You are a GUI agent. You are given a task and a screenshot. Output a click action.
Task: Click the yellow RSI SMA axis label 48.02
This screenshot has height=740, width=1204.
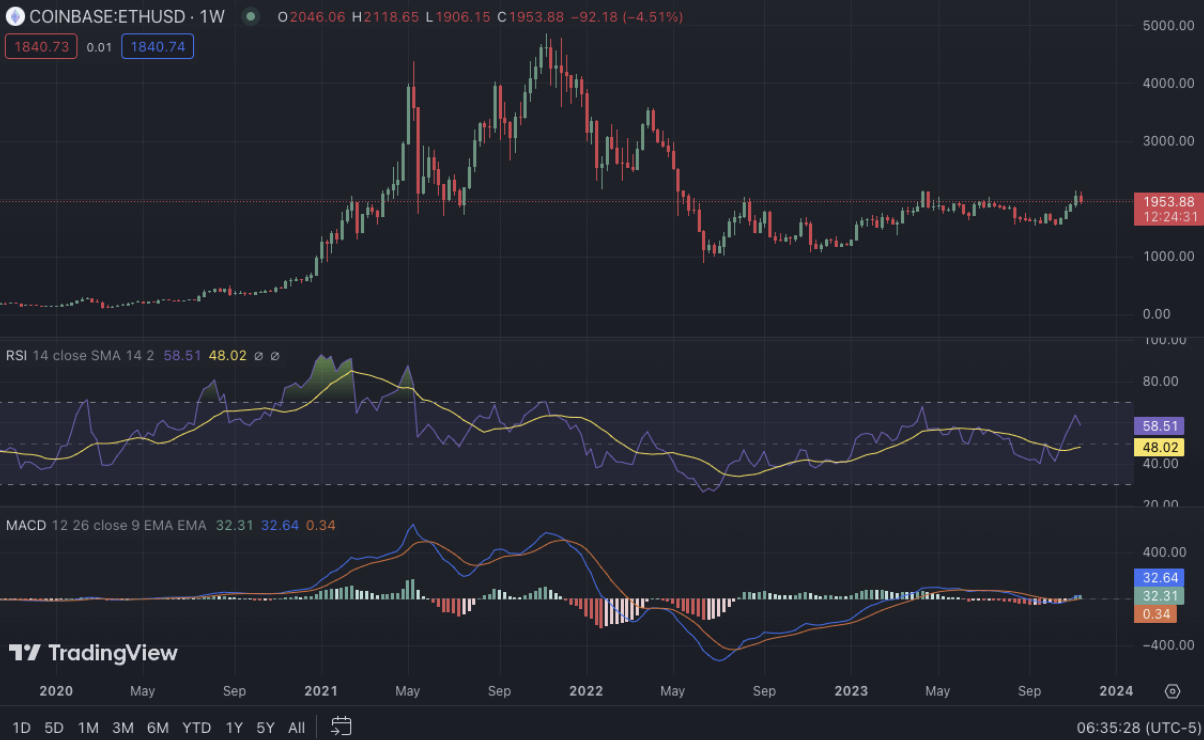tap(1160, 447)
